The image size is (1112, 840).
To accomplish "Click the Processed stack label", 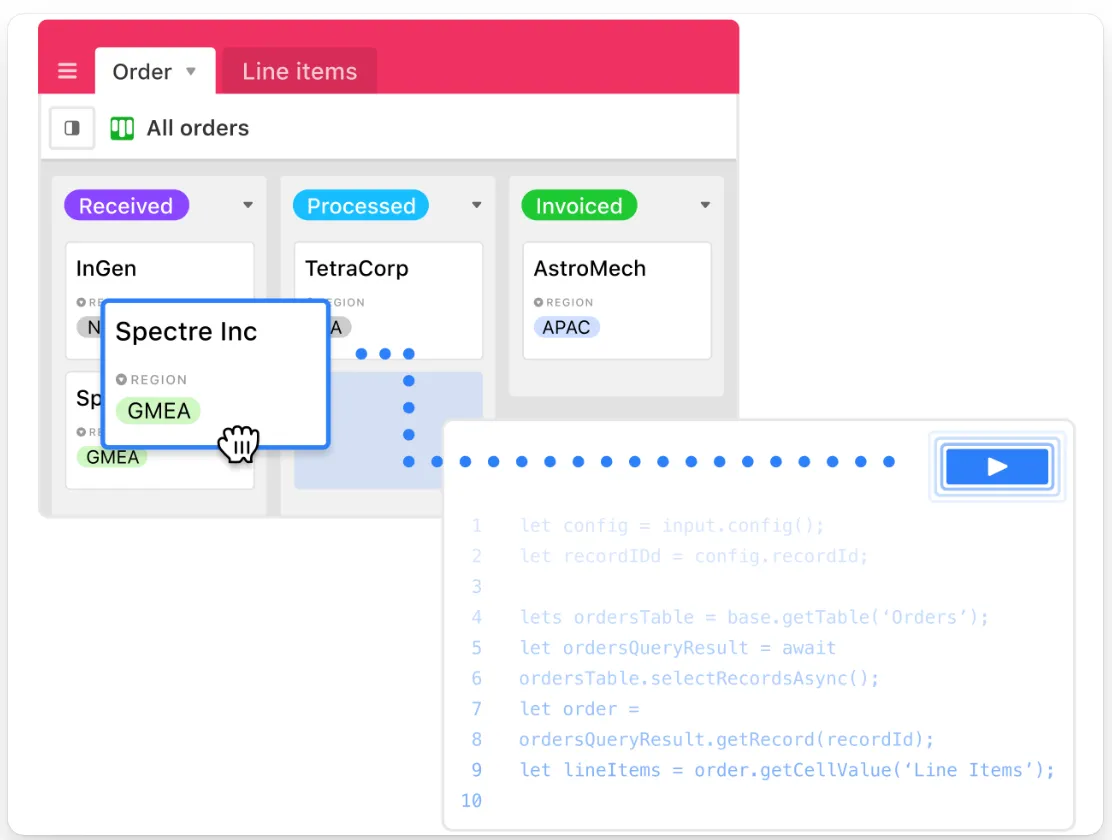I will click(361, 206).
